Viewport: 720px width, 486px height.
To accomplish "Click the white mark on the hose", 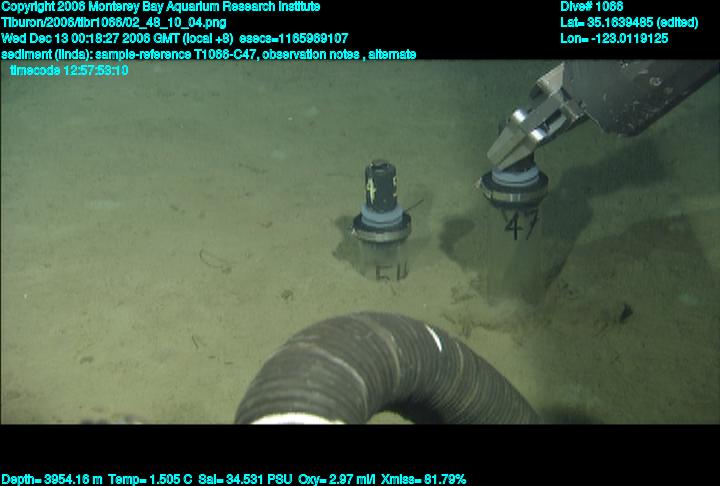I will 436,338.
